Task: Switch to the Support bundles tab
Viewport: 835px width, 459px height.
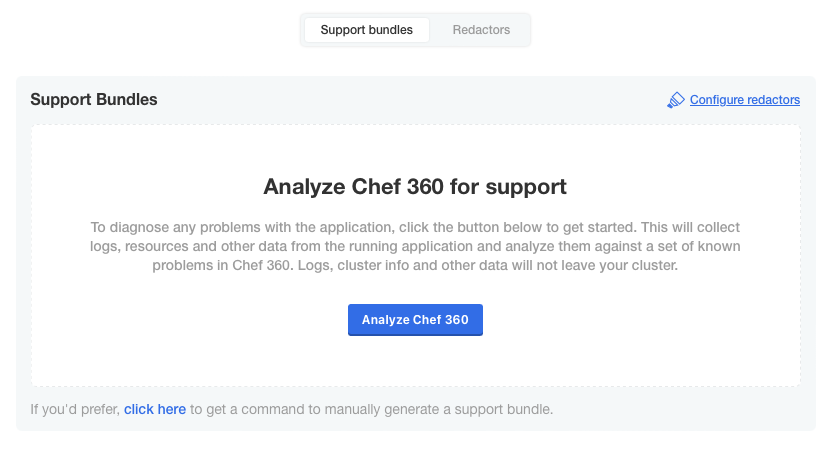Action: [366, 30]
